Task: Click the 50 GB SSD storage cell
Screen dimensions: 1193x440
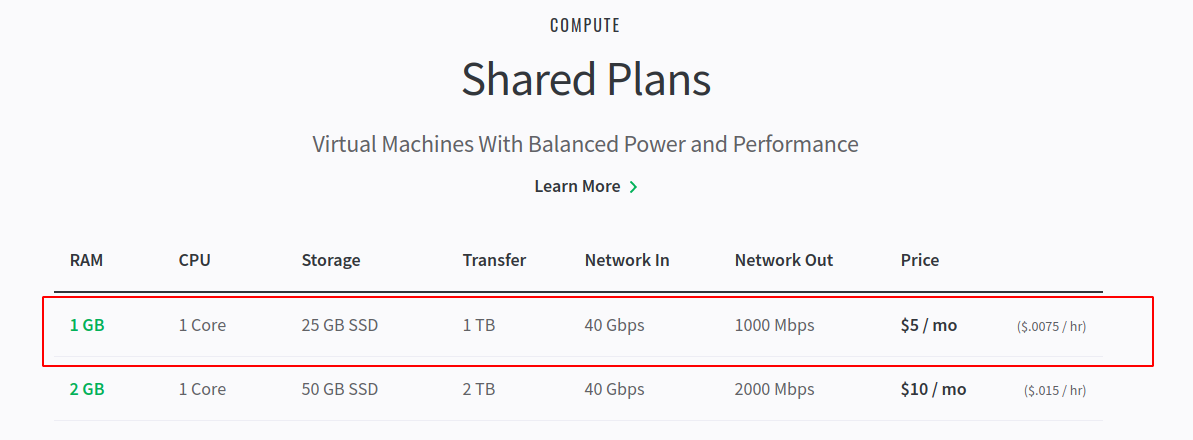Action: (x=340, y=389)
